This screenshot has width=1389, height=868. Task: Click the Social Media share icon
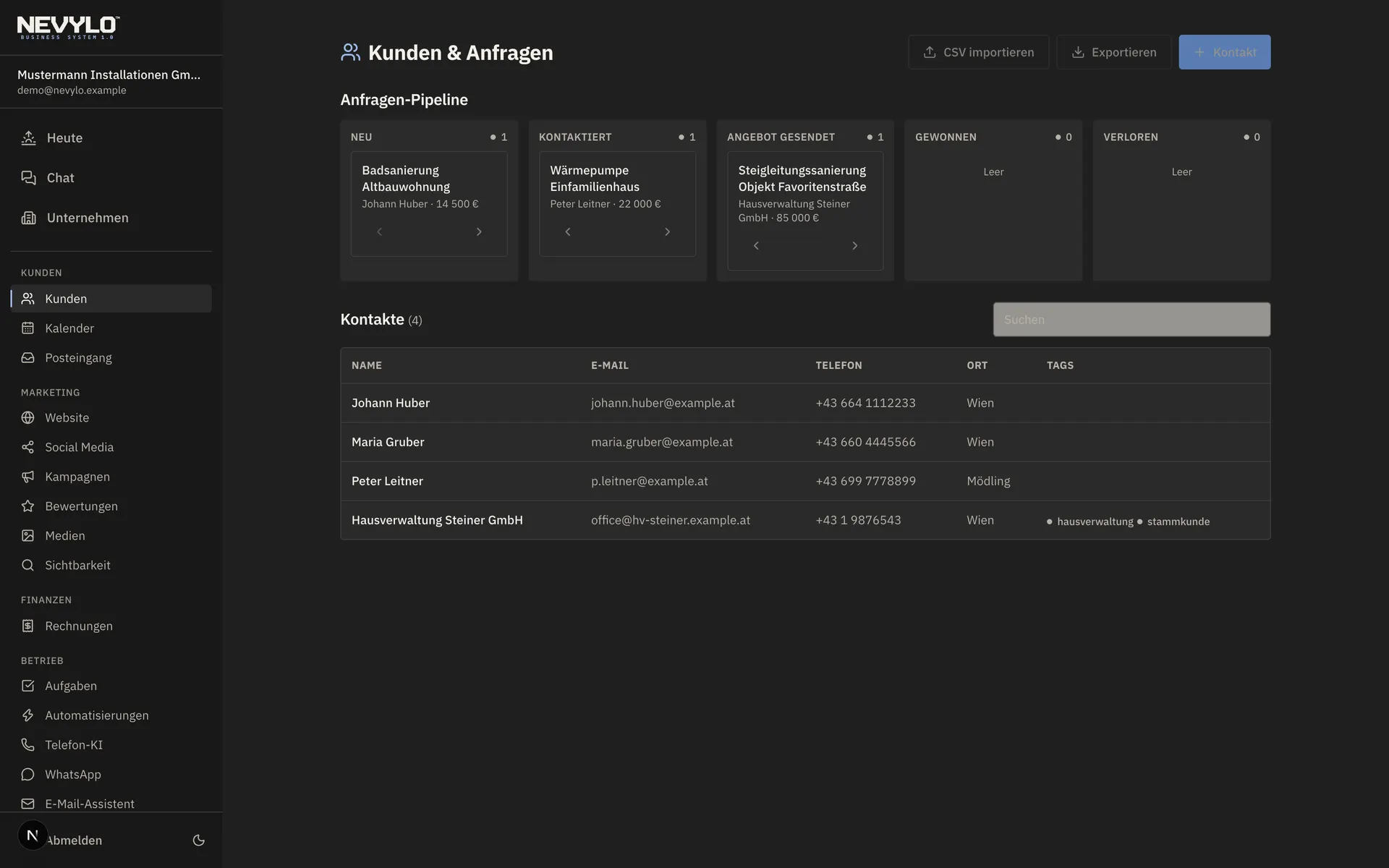tap(27, 447)
